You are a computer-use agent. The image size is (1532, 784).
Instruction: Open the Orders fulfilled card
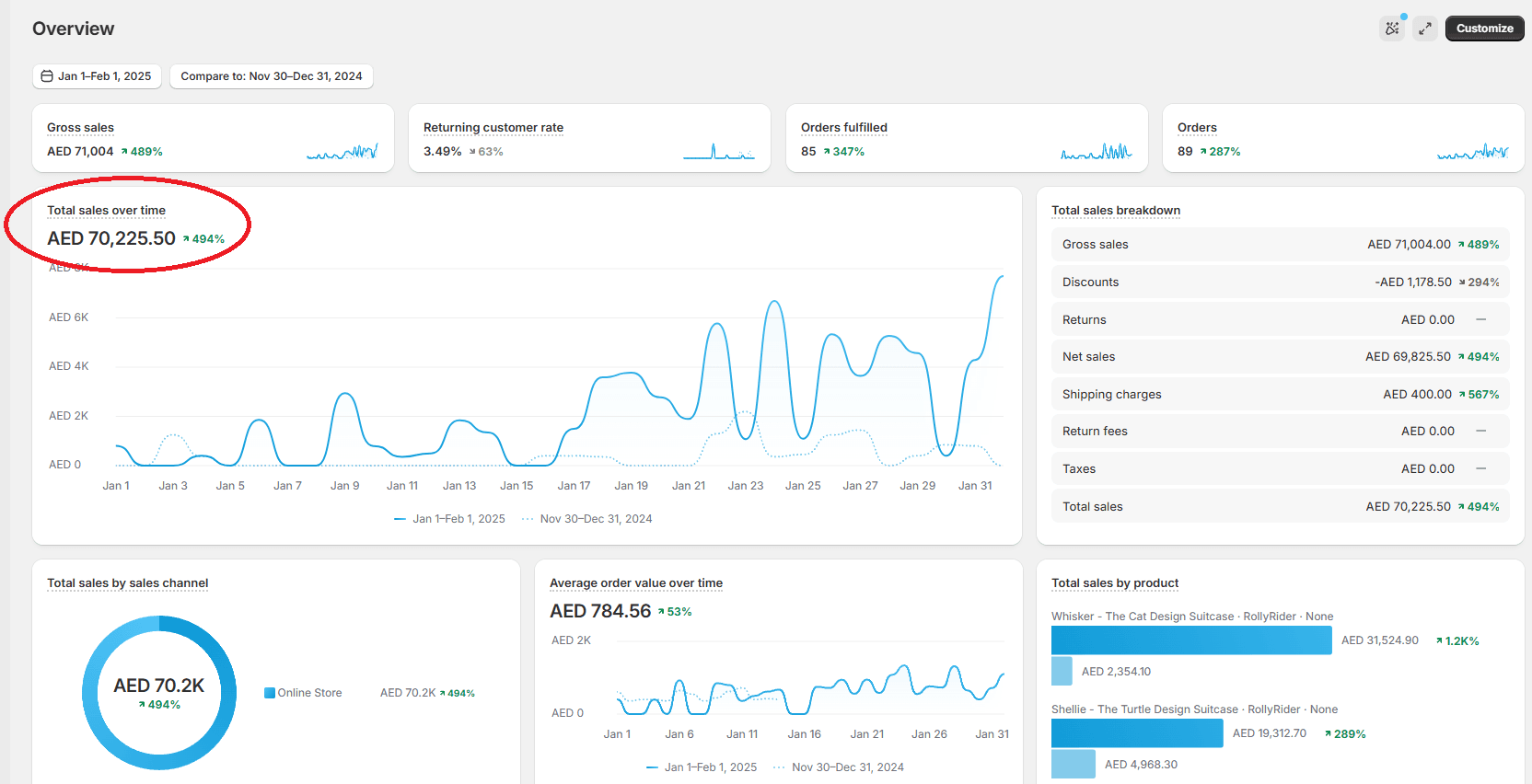click(967, 138)
